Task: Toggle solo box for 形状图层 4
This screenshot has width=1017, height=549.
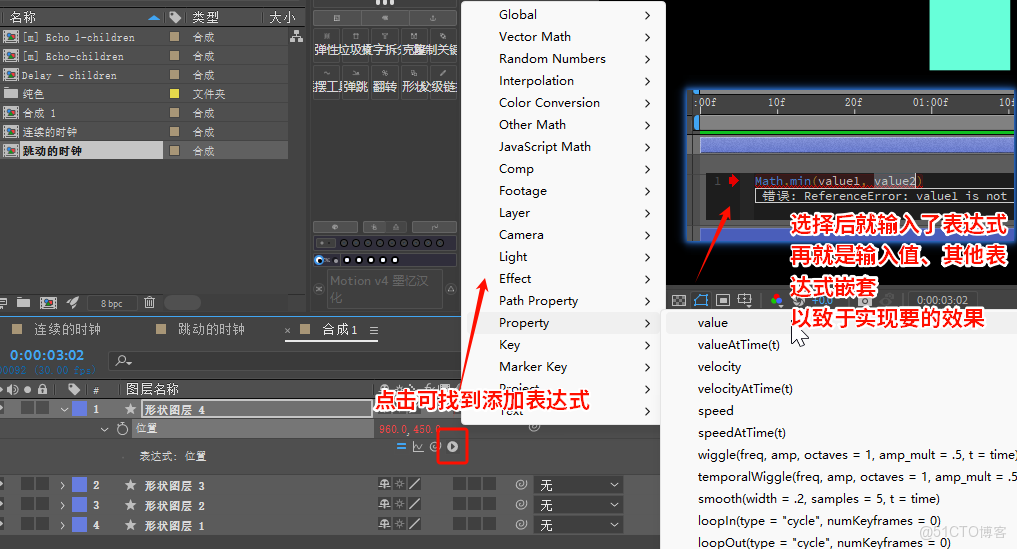Action: 27,408
